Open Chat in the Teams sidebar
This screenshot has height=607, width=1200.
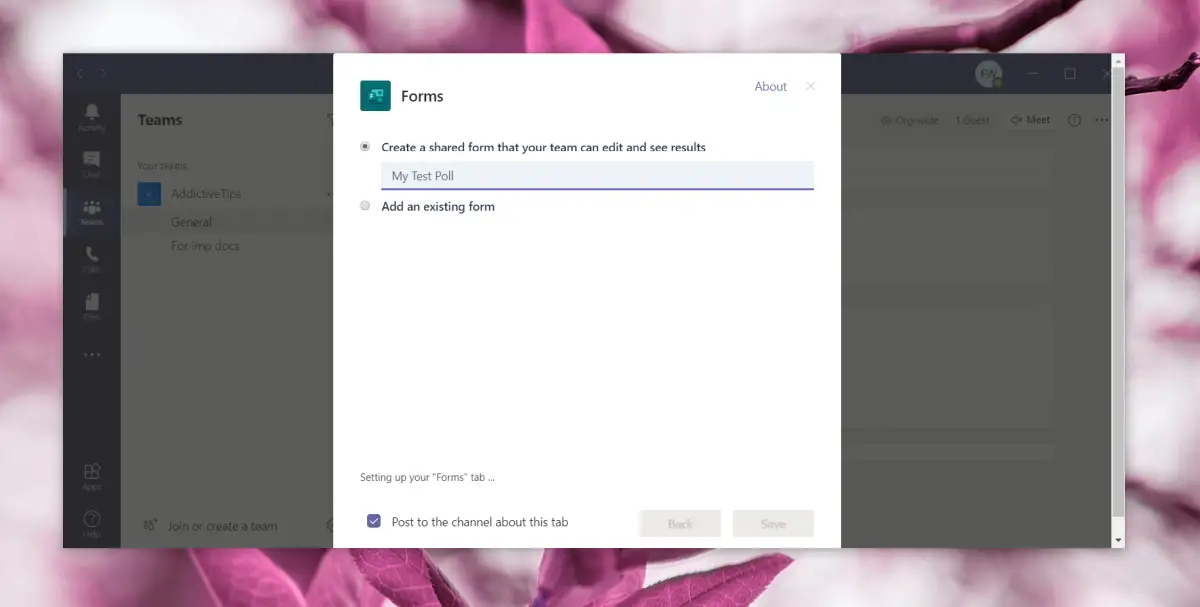[92, 164]
